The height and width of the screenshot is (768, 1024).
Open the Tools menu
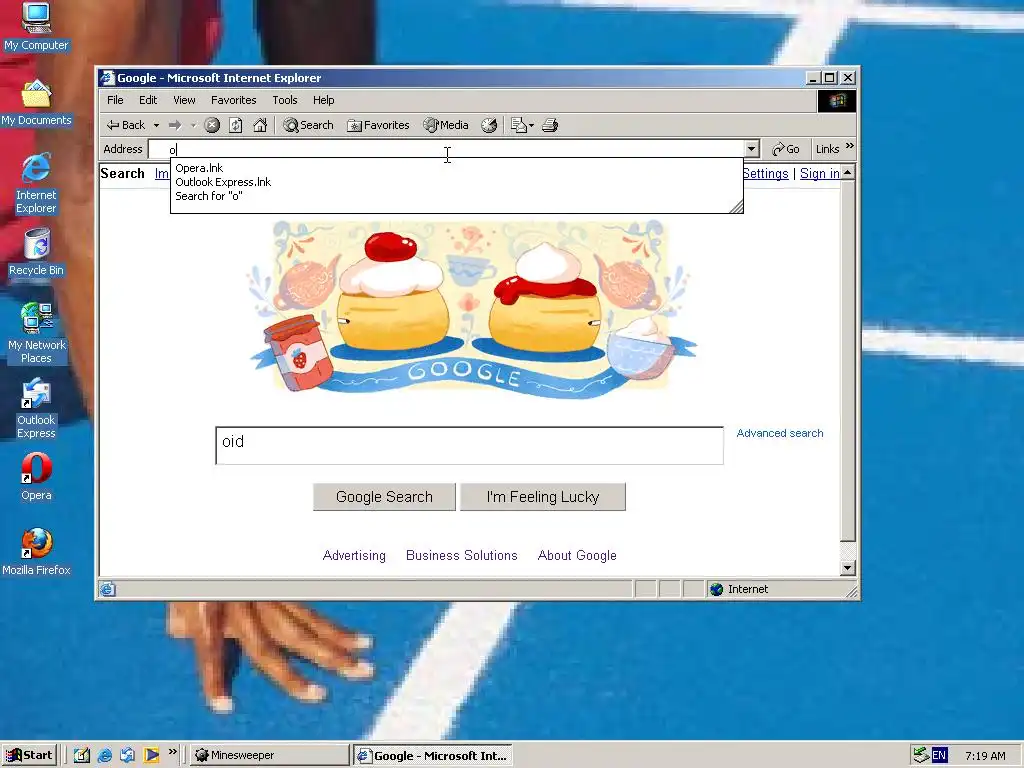[285, 100]
